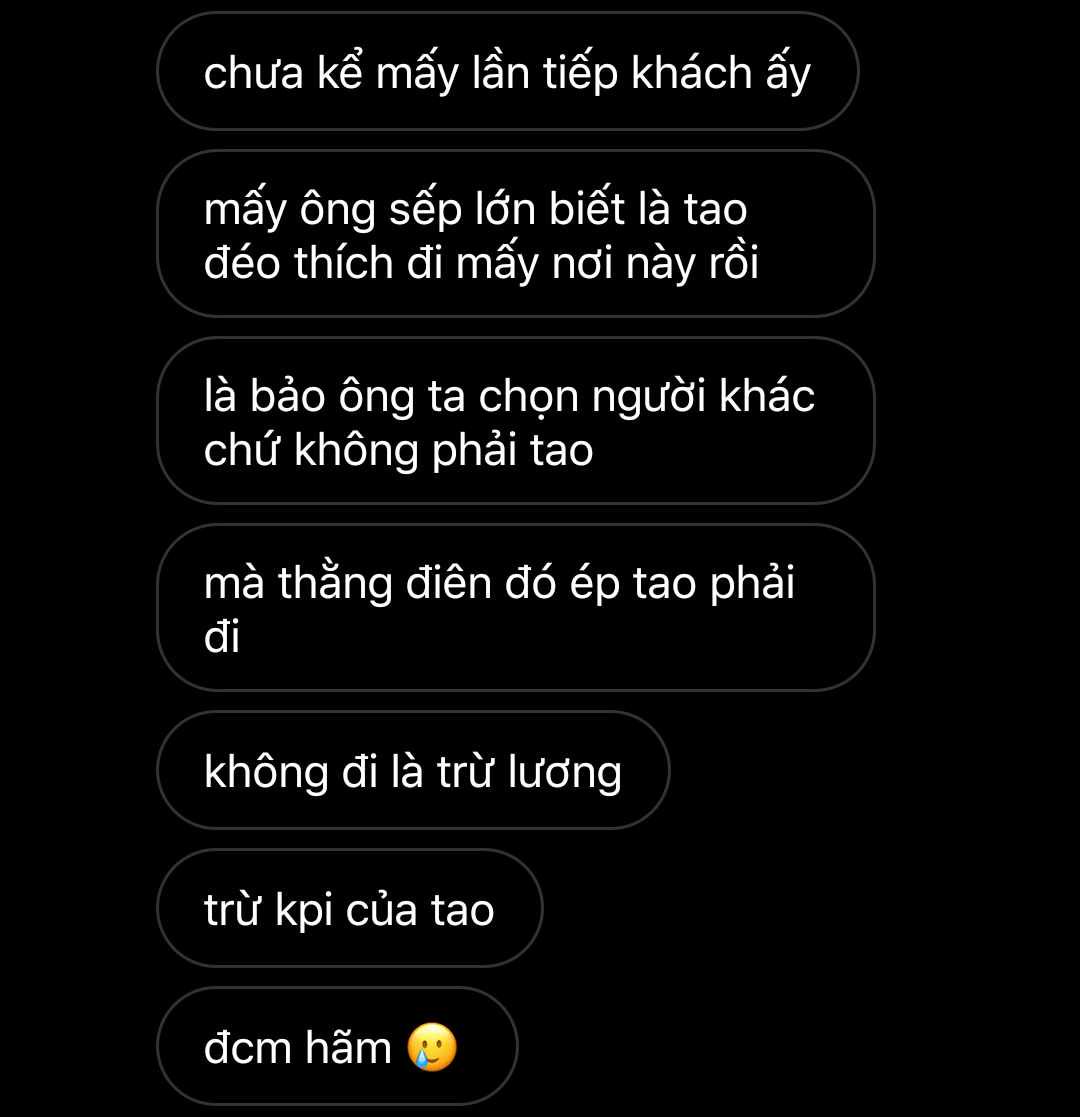1080x1117 pixels.
Task: Select the message starting "là bảo ông ta"
Action: pos(516,421)
